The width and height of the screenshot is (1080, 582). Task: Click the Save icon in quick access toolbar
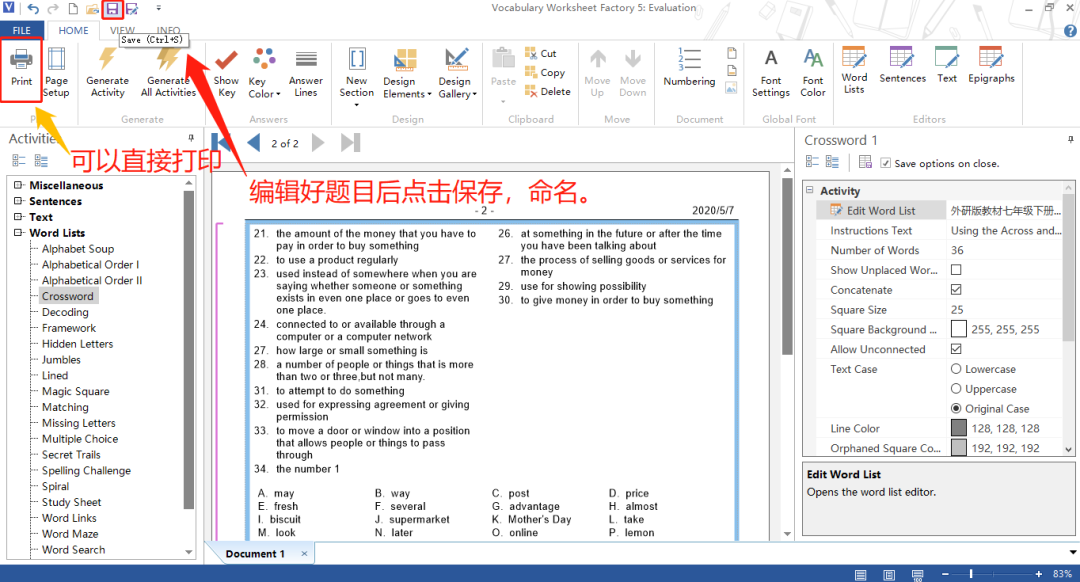click(112, 9)
